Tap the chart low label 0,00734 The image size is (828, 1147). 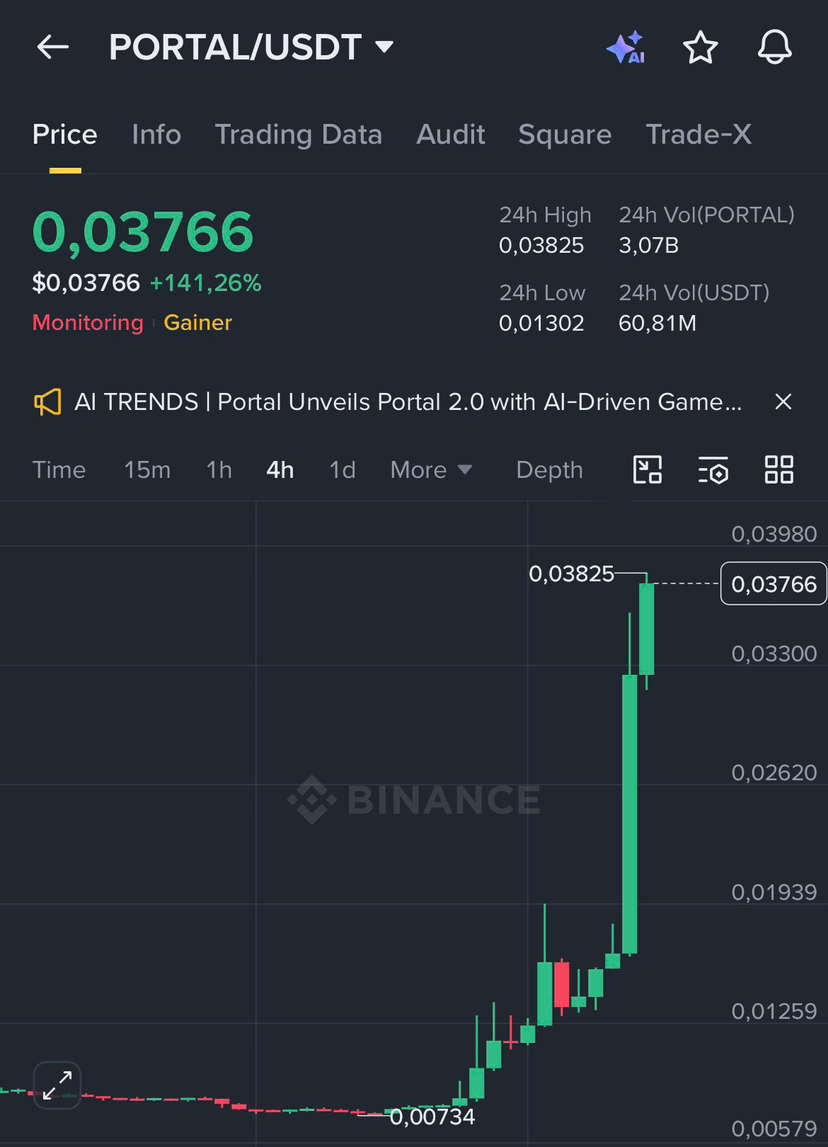tap(432, 1117)
